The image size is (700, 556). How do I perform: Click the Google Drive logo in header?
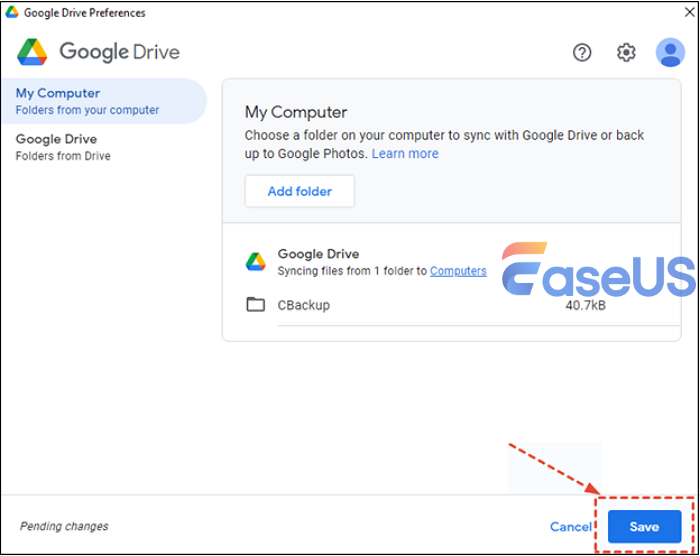tap(33, 52)
